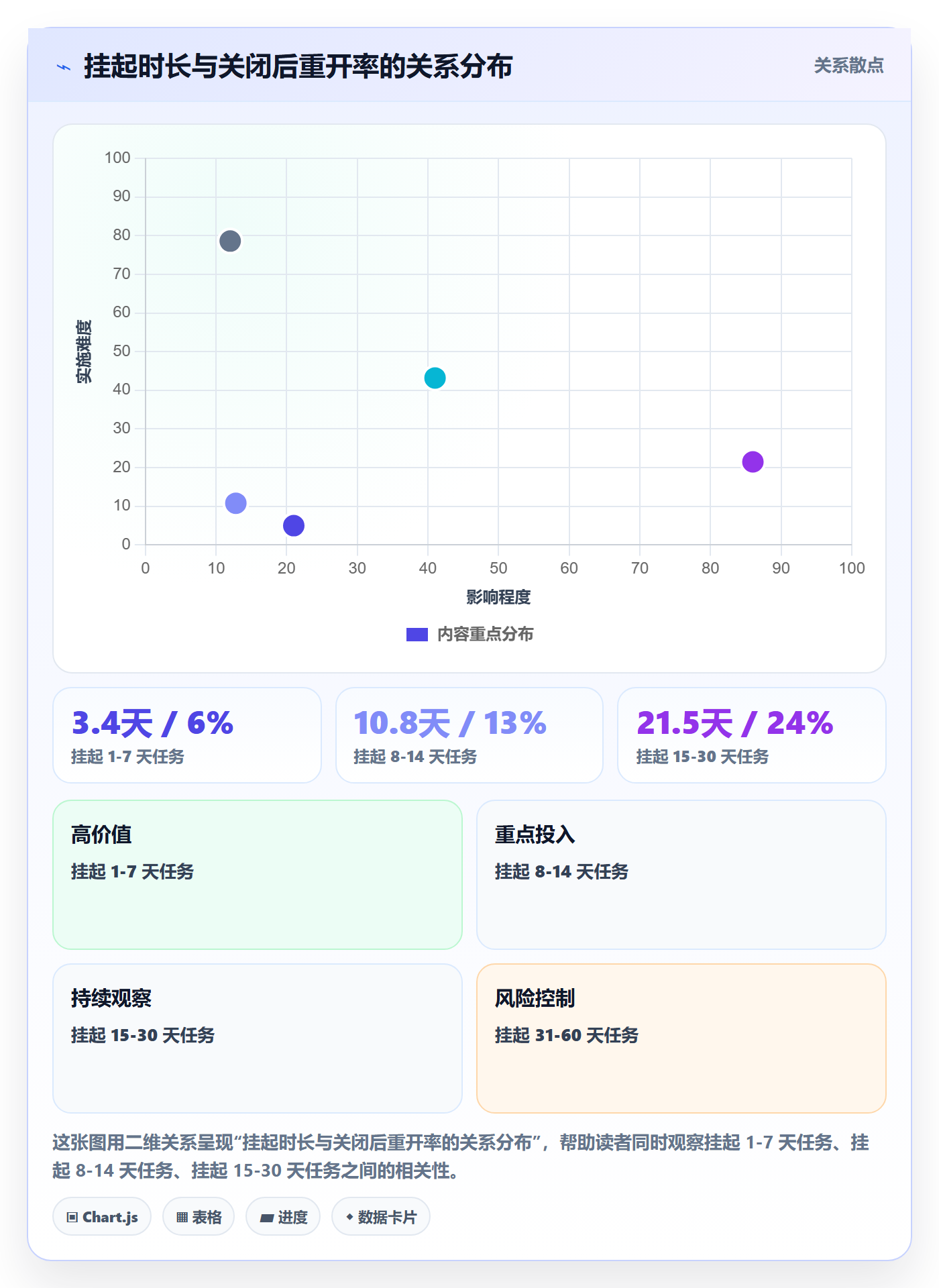The image size is (939, 1288).
Task: Click the description paragraph starting 这张图用二维关系
Action: 461,1157
